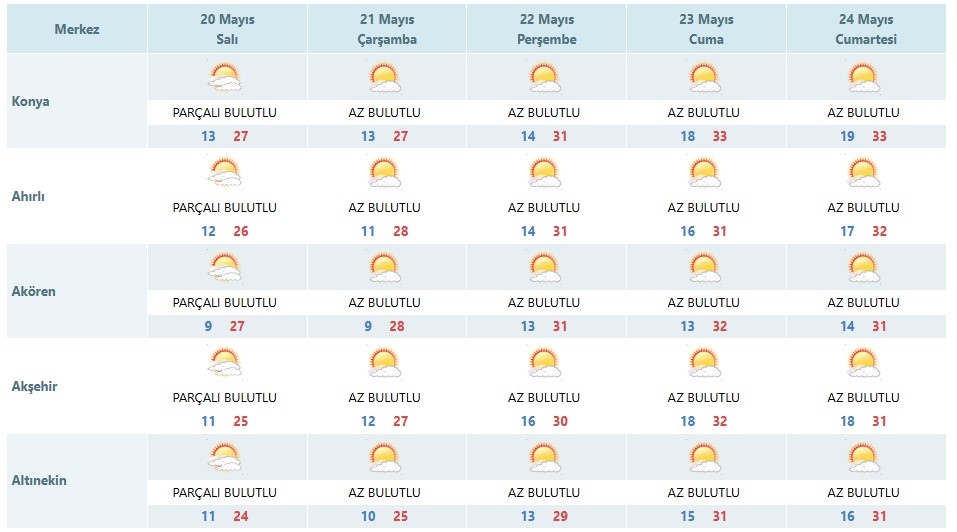Click Konya's max temperature 33 on Cuma
This screenshot has height=532, width=957.
[720, 137]
